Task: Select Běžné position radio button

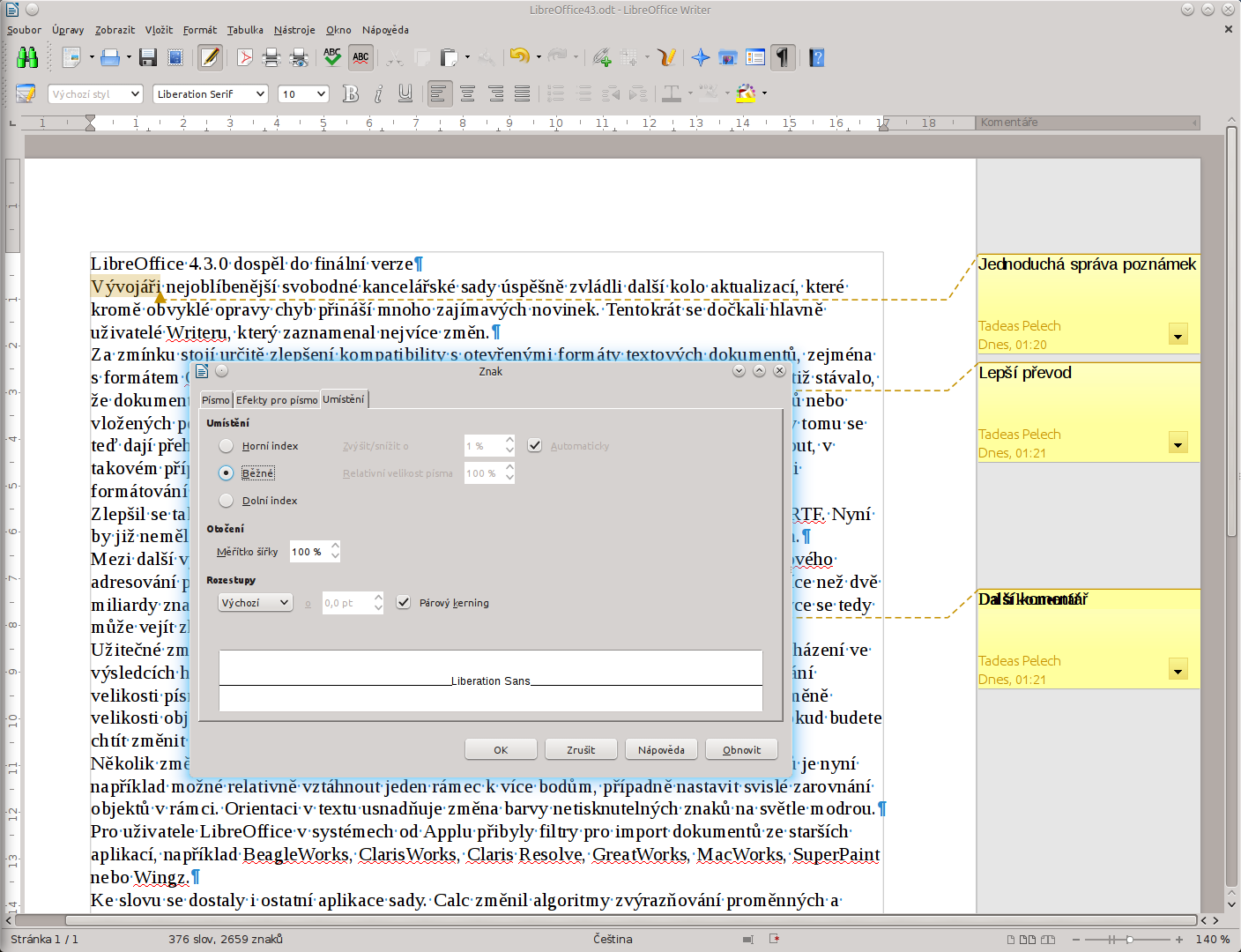Action: click(x=227, y=473)
